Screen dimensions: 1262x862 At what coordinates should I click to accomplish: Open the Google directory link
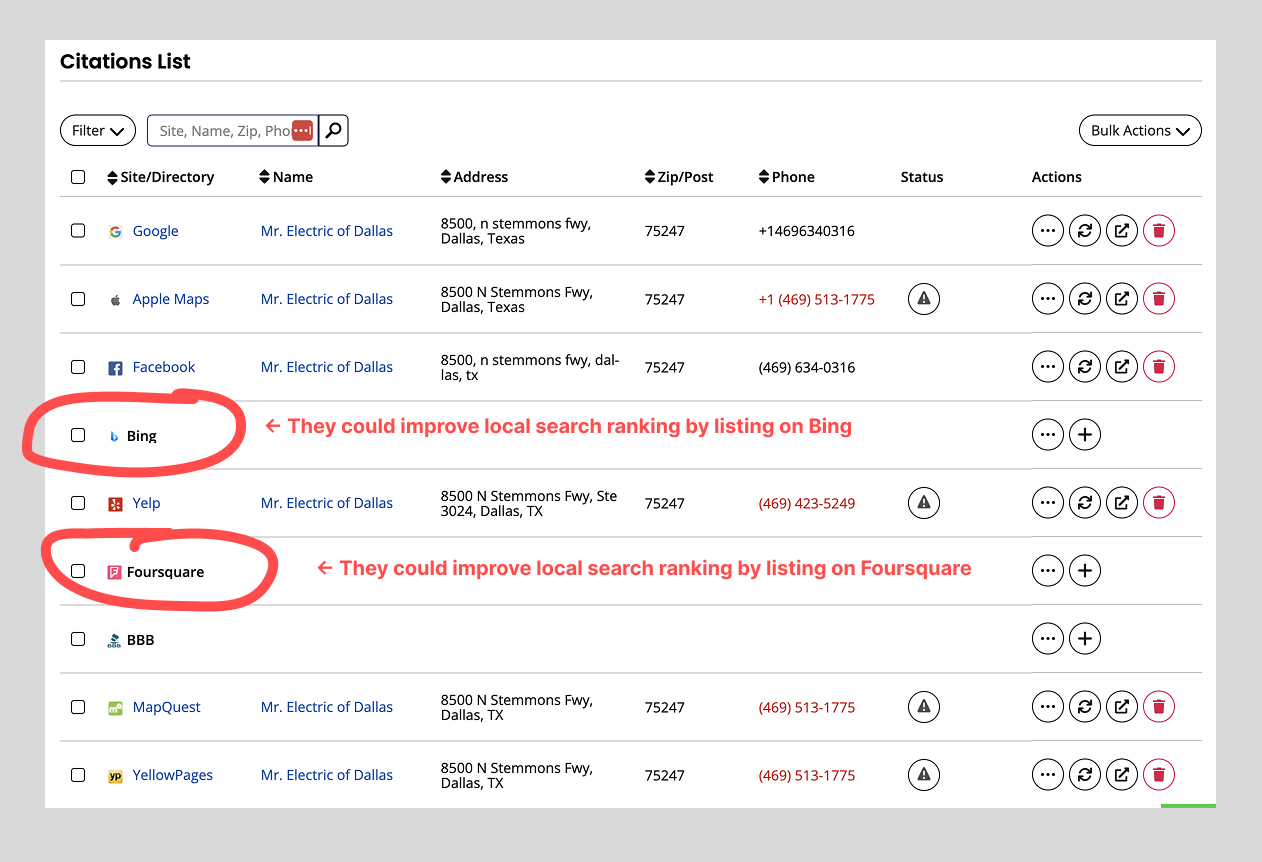(x=156, y=231)
